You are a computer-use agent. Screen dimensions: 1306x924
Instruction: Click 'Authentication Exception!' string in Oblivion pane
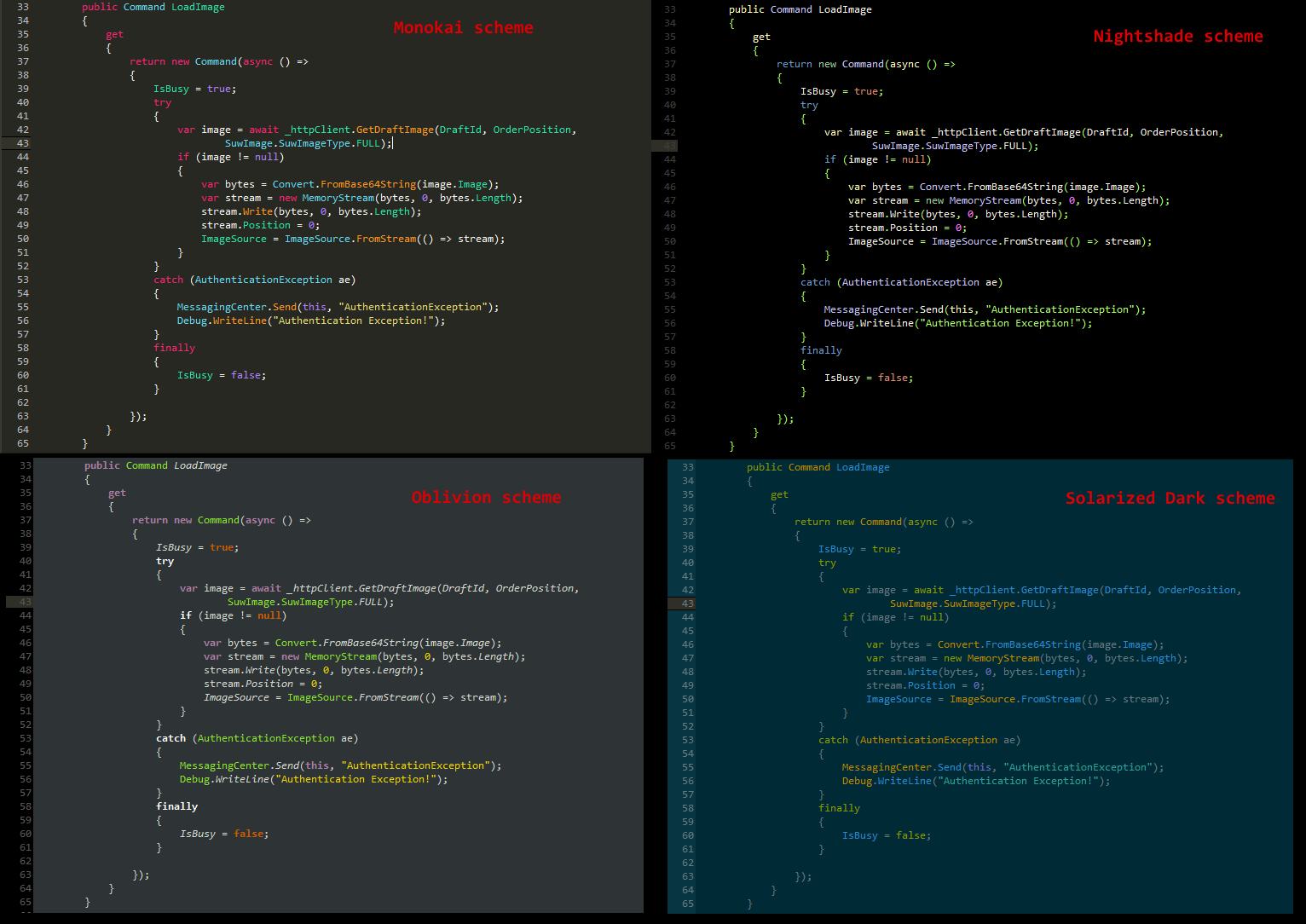pyautogui.click(x=357, y=779)
